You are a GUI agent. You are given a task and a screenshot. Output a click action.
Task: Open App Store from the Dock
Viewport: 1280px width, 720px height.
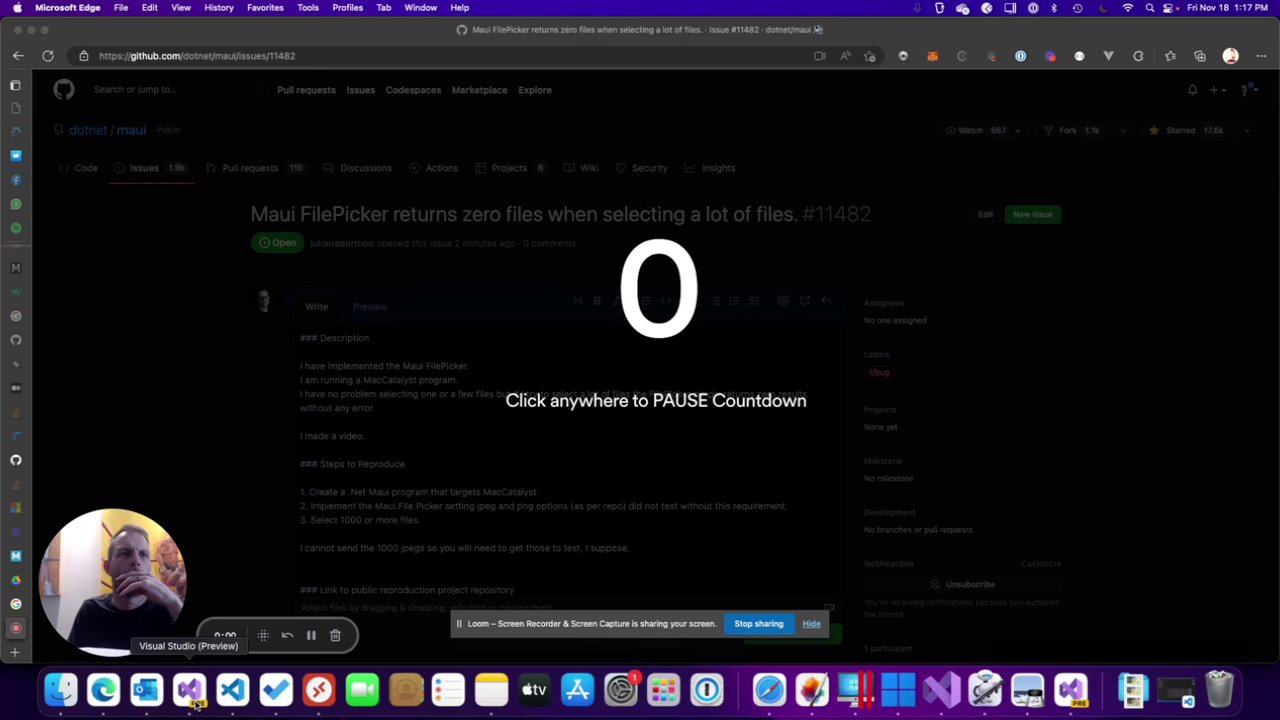click(x=577, y=690)
